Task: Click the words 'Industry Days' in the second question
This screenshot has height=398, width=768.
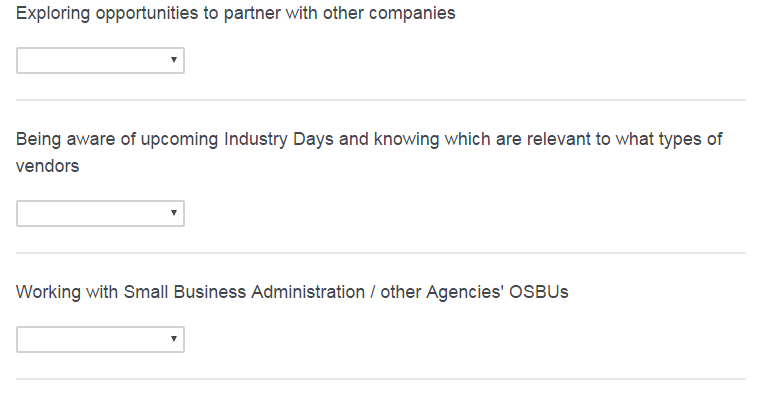Action: tap(279, 140)
